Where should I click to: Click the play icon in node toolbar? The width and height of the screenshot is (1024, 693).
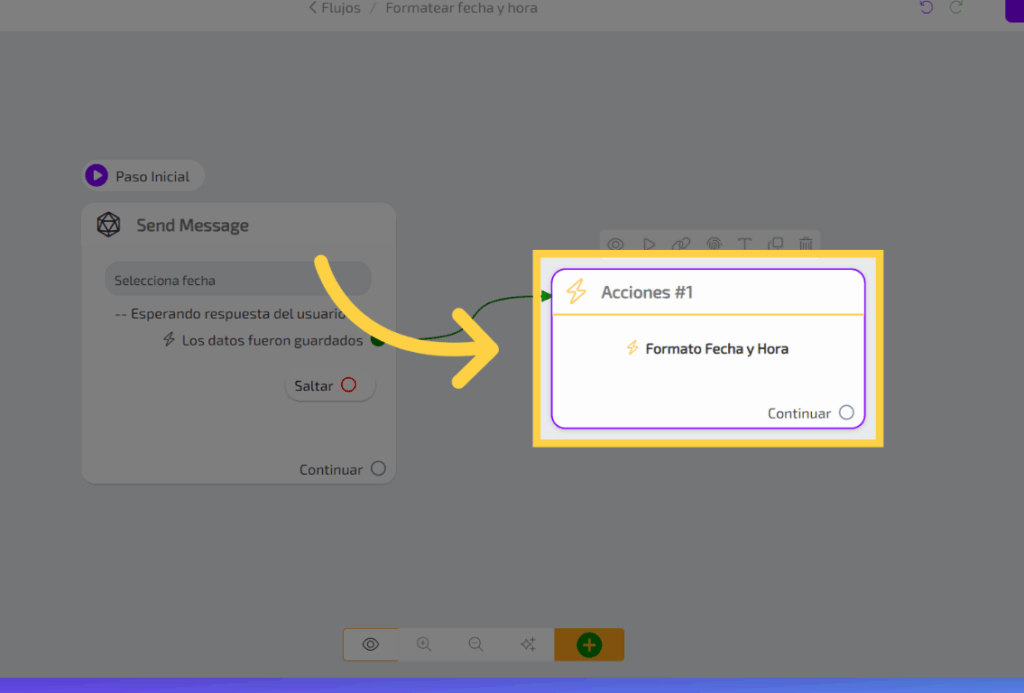tap(648, 243)
